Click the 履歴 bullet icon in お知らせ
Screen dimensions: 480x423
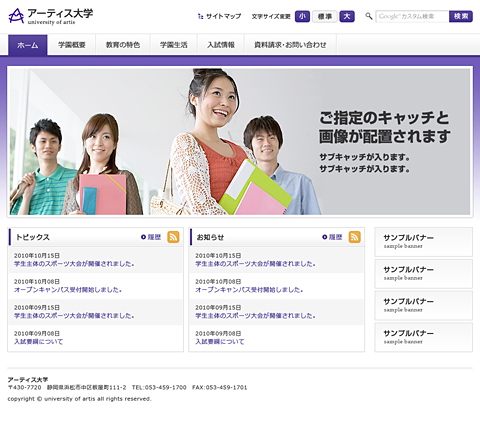pyautogui.click(x=324, y=237)
